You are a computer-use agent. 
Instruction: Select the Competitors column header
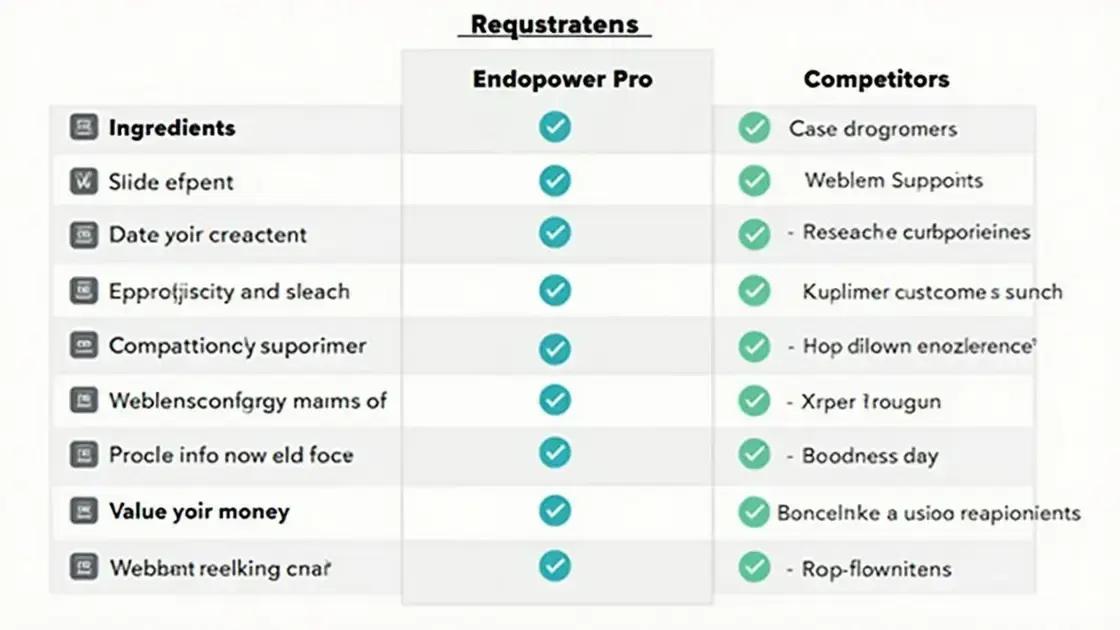coord(876,79)
